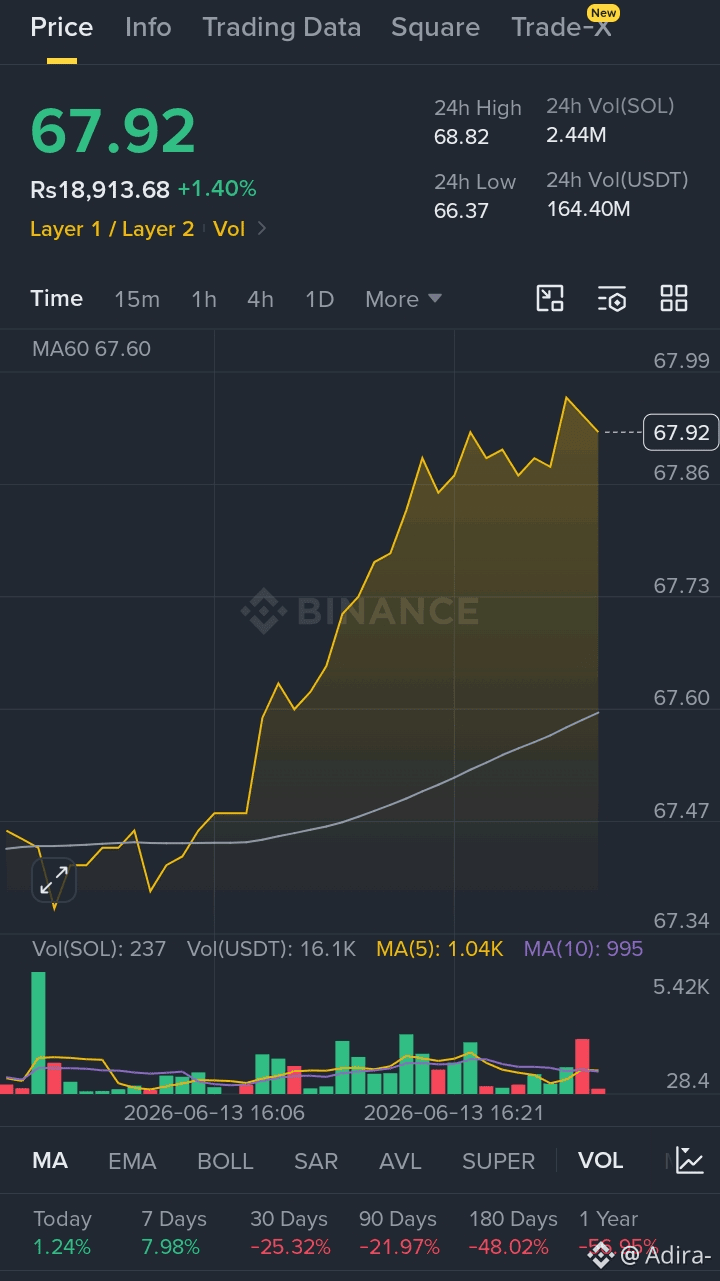Select the 15m chart interval
The width and height of the screenshot is (720, 1281).
coord(137,299)
